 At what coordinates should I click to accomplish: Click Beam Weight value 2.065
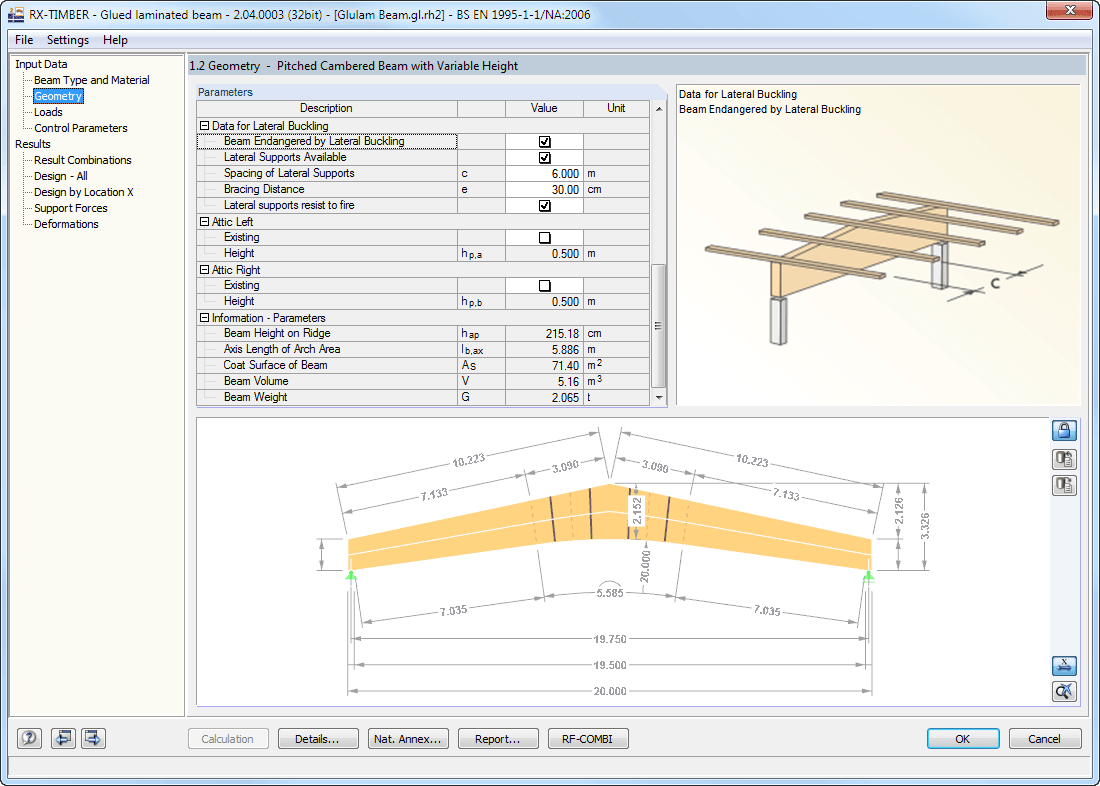point(544,398)
